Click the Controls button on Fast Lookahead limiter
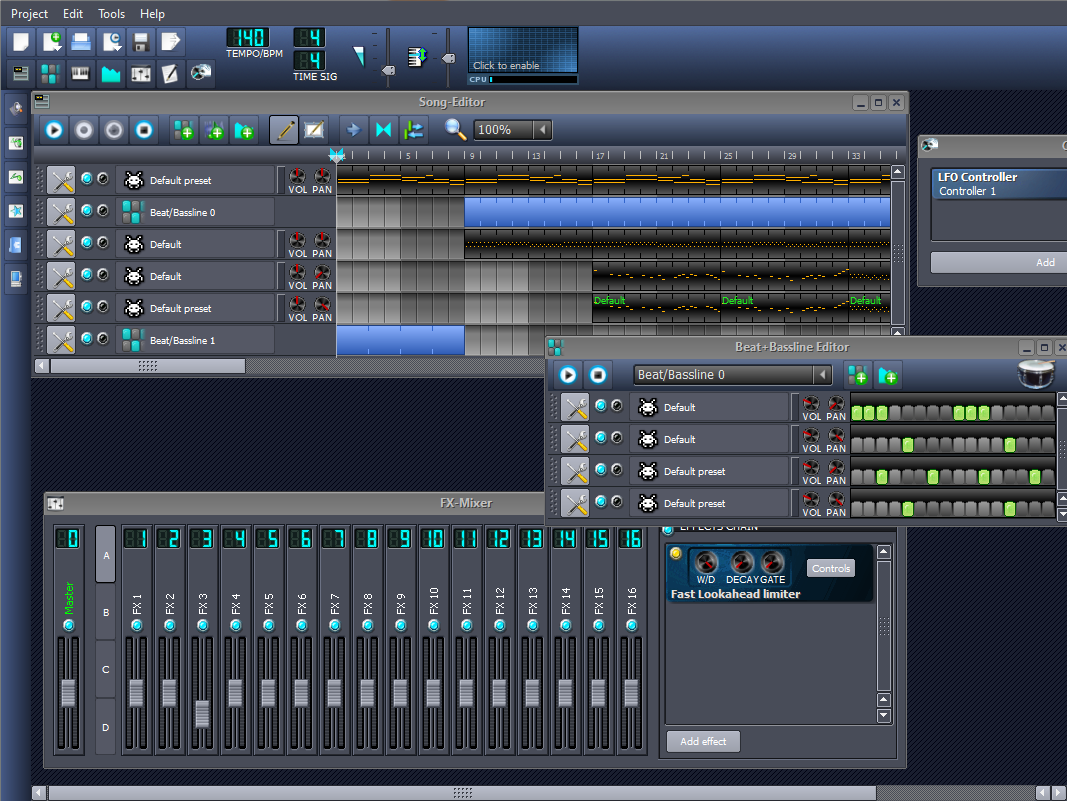Image resolution: width=1067 pixels, height=801 pixels. tap(830, 567)
